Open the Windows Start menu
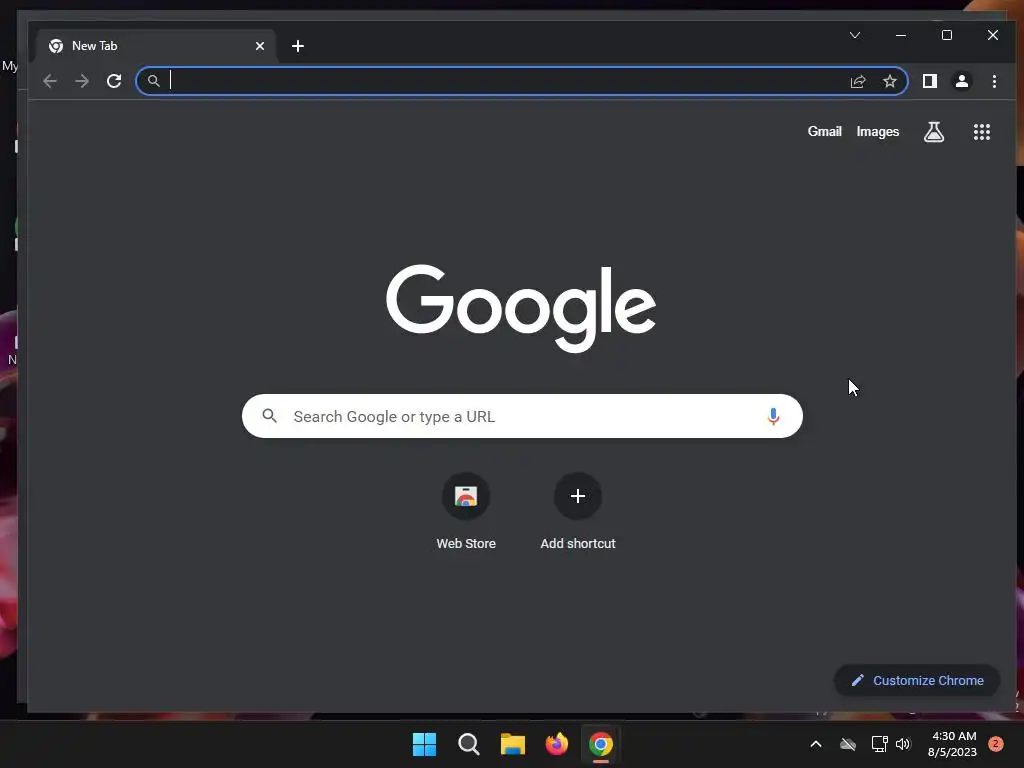 [x=424, y=744]
